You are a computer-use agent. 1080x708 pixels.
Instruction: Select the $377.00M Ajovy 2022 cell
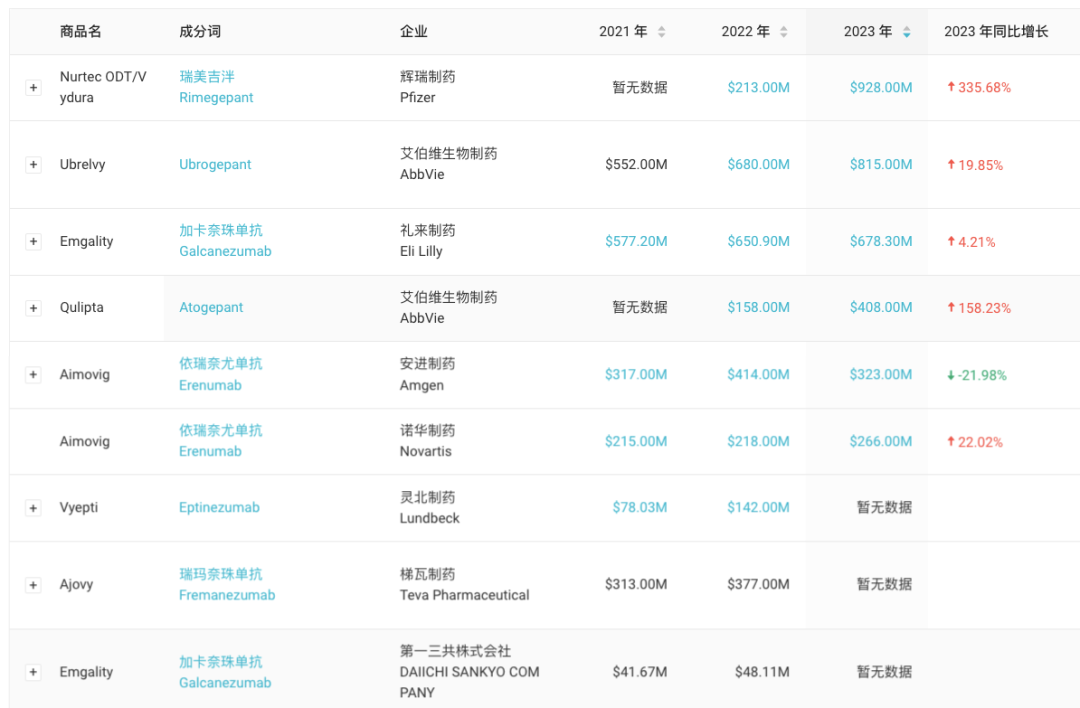(x=758, y=584)
